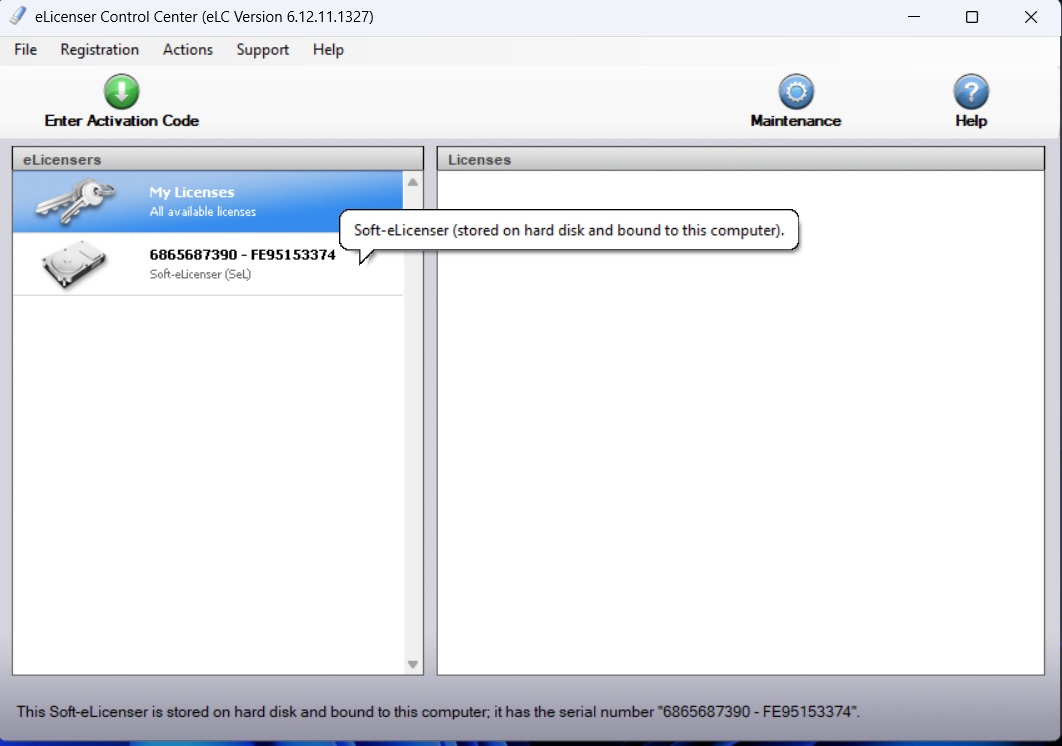Open the Help menu in menu bar

328,50
